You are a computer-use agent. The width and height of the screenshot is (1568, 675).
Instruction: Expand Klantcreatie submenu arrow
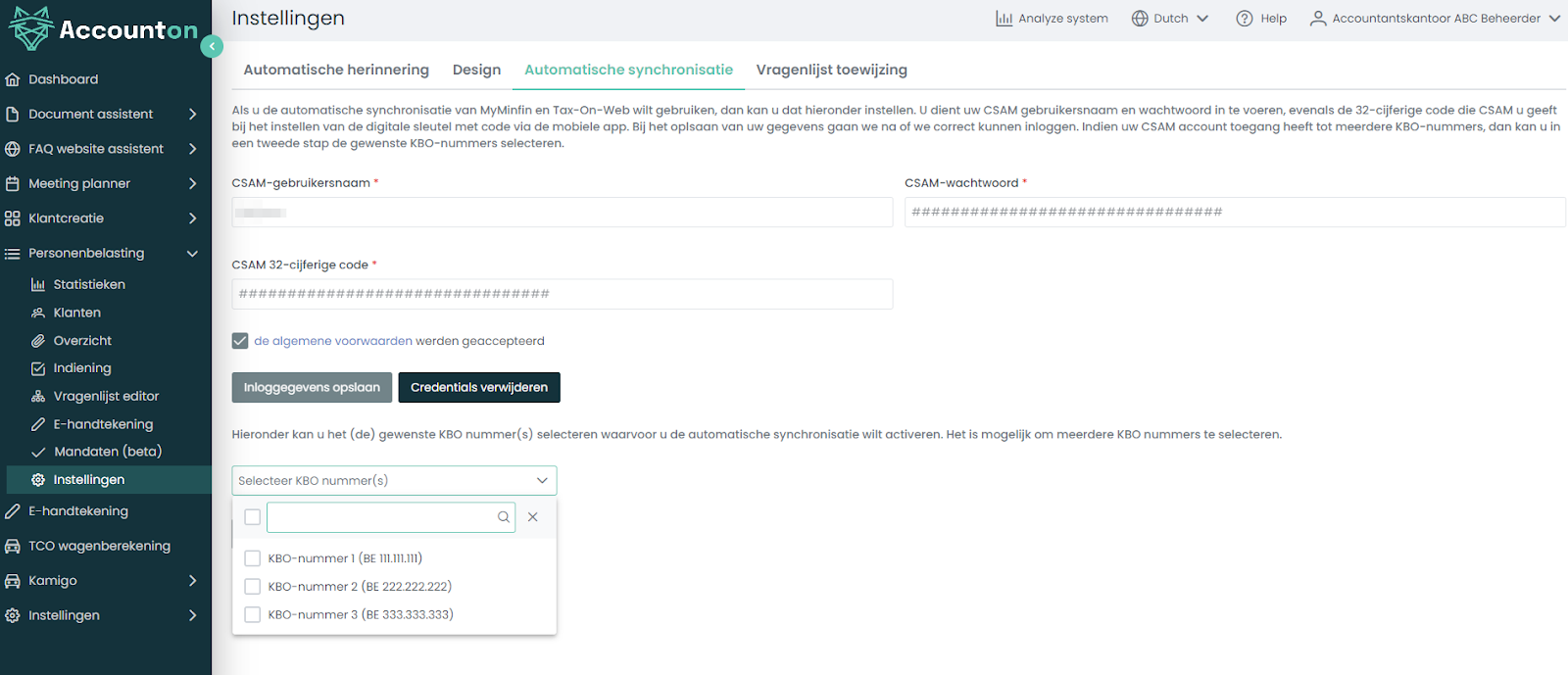[192, 218]
